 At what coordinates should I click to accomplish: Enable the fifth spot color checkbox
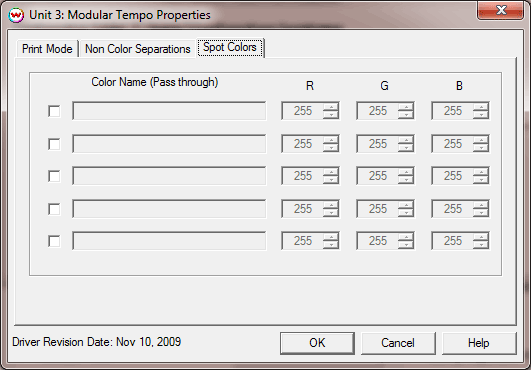54,241
